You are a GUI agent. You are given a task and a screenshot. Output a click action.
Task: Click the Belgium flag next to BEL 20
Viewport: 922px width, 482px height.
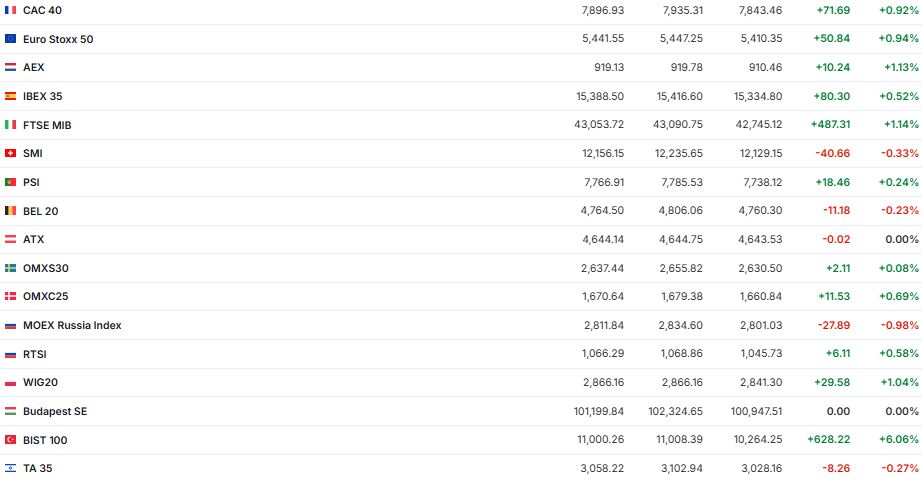click(x=10, y=211)
